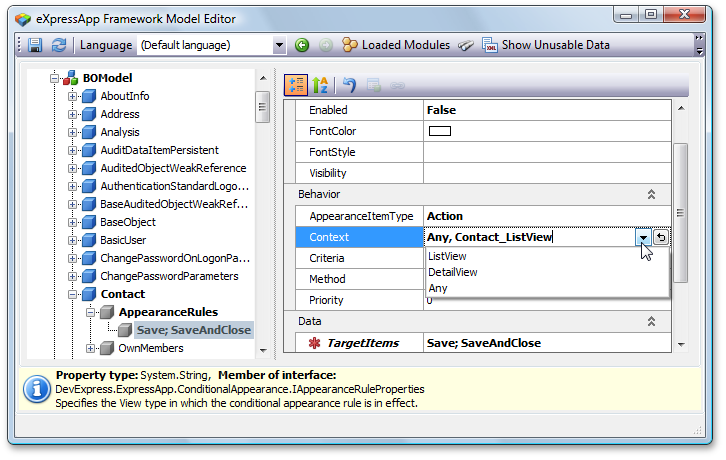Expand the OwnMembers node
Image resolution: width=726 pixels, height=460 pixels.
tap(90, 348)
